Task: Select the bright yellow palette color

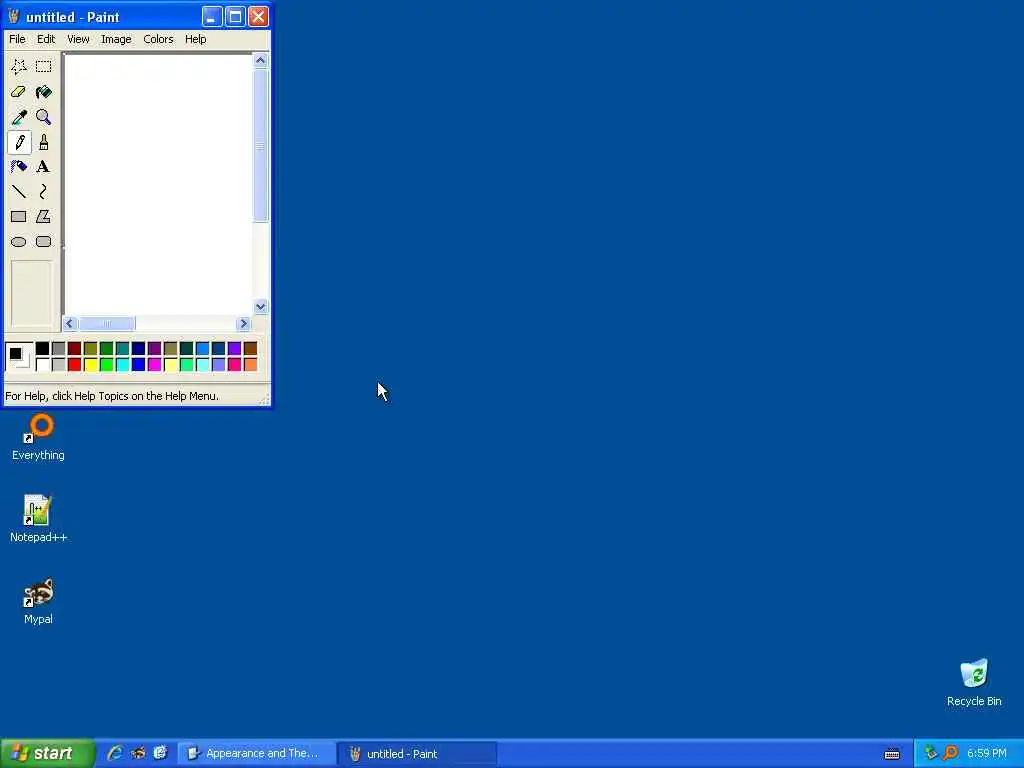Action: point(91,364)
